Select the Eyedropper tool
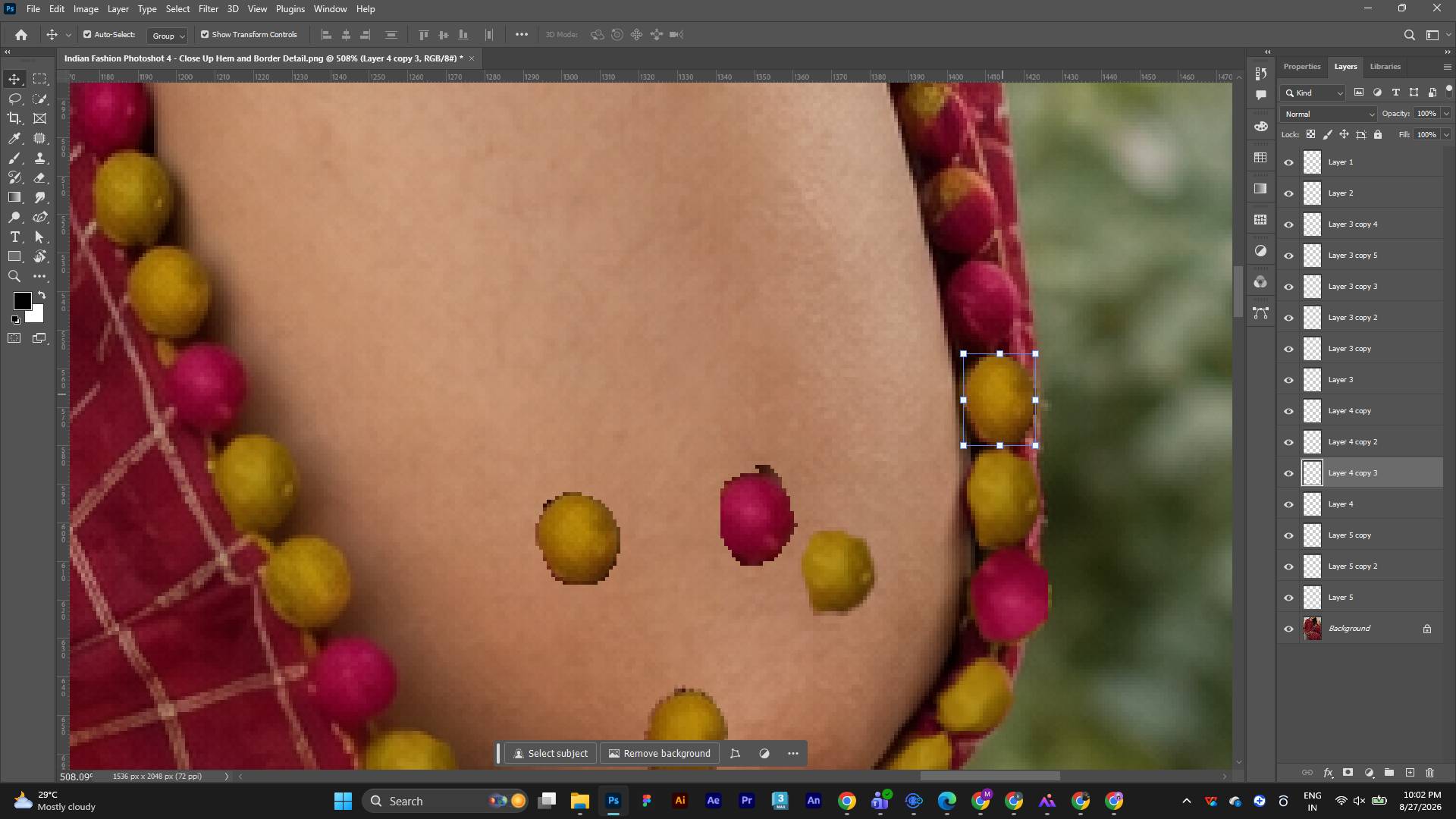The image size is (1456, 819). tap(14, 138)
